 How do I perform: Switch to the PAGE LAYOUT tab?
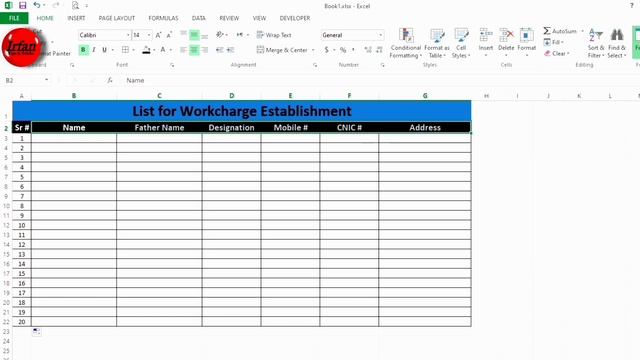117,18
